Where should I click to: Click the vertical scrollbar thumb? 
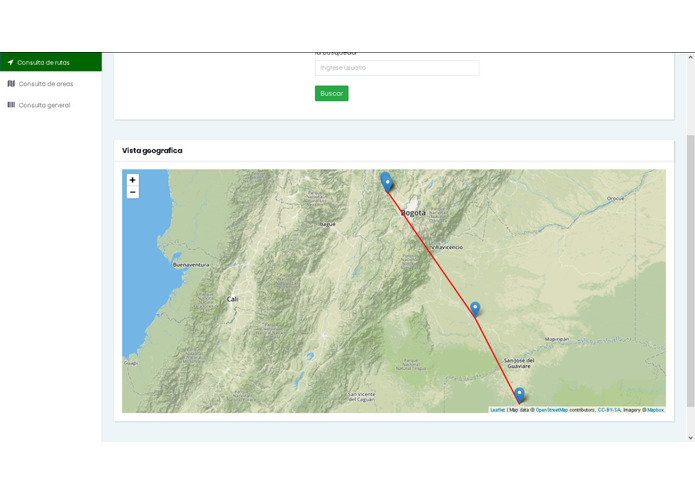(x=691, y=270)
